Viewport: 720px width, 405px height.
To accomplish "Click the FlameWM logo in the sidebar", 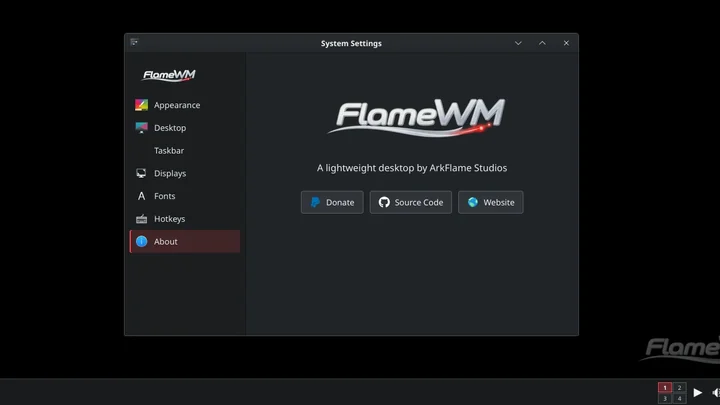I will [x=169, y=75].
